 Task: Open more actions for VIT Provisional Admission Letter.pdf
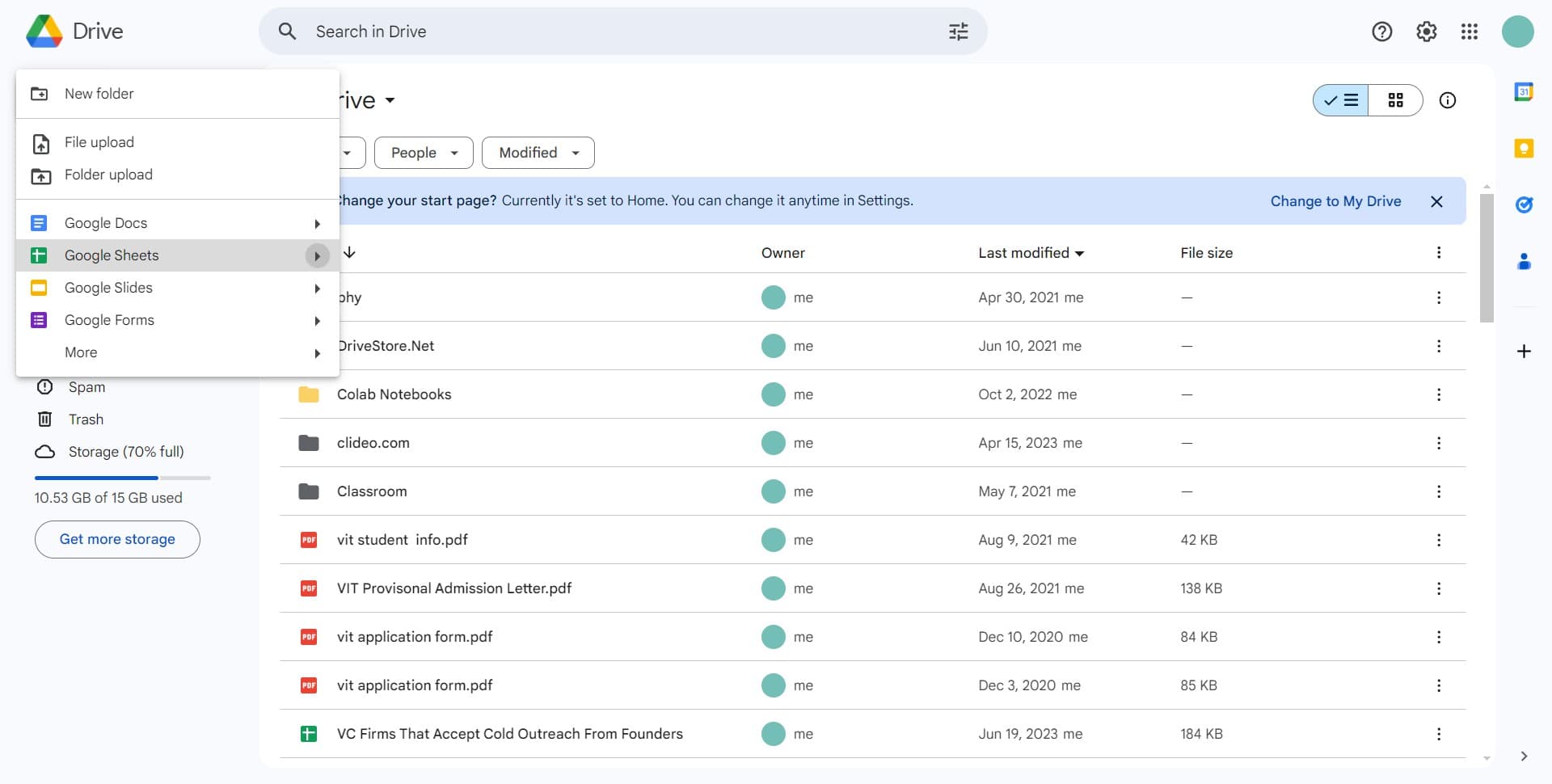[1439, 588]
